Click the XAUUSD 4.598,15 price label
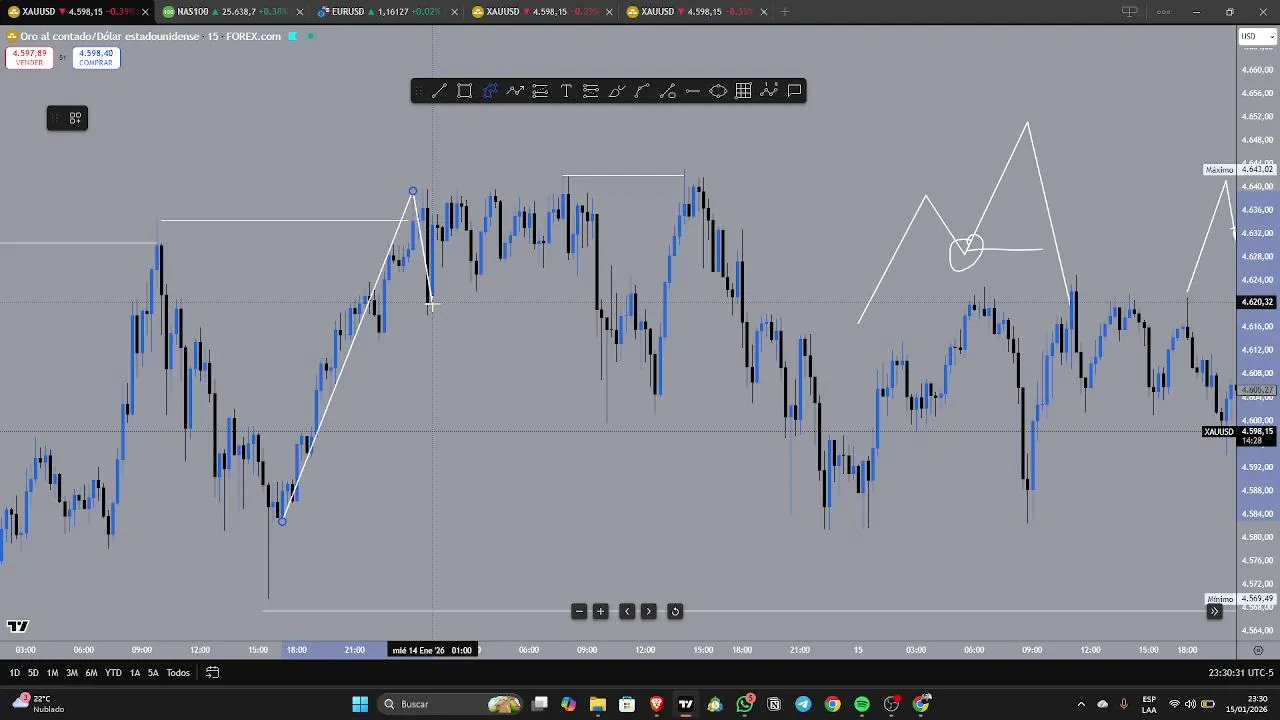The width and height of the screenshot is (1280, 720). click(x=1239, y=432)
